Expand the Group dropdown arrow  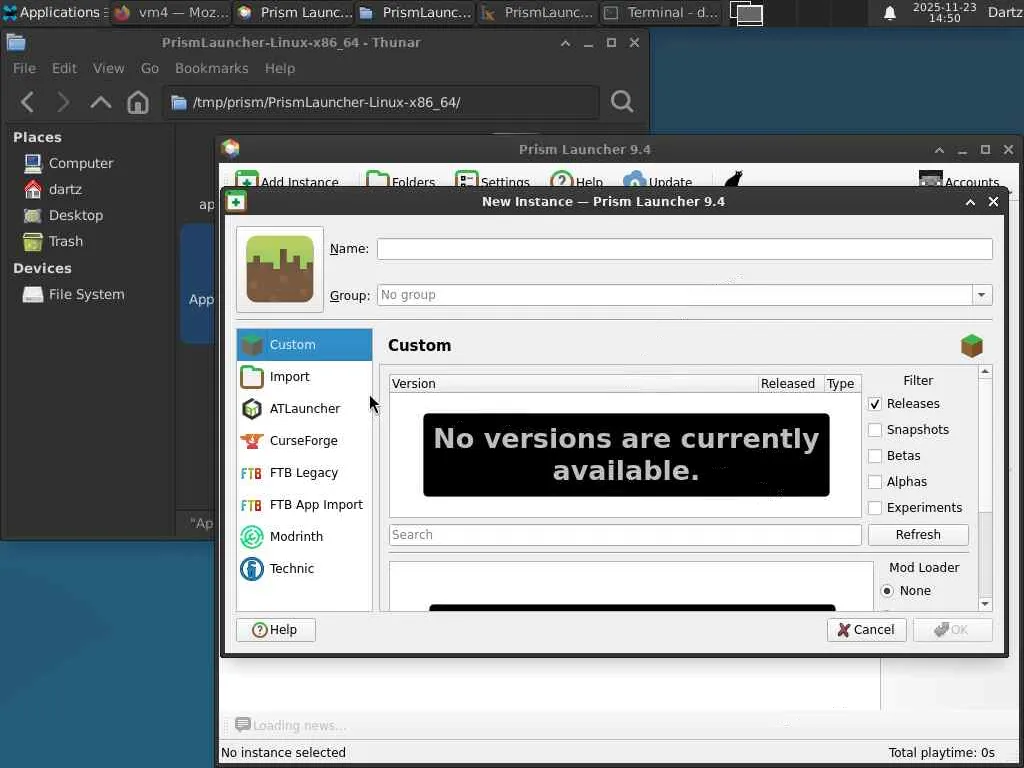point(982,295)
